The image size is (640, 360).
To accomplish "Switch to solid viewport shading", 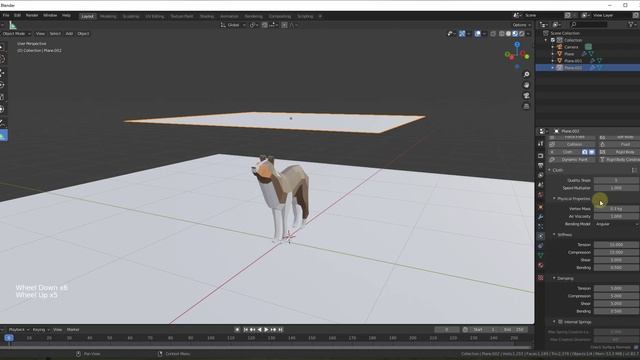I will pos(508,34).
